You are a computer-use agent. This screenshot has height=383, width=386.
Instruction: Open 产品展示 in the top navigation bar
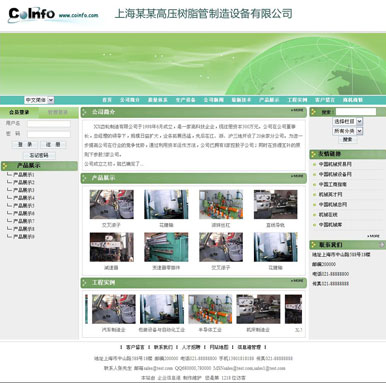pos(269,100)
